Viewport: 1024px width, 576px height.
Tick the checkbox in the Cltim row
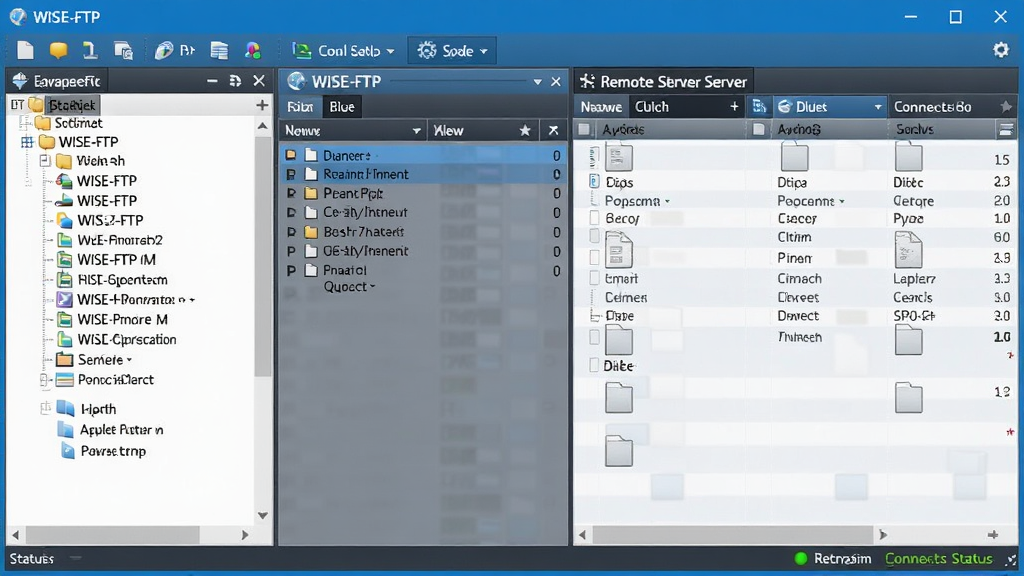click(x=594, y=236)
